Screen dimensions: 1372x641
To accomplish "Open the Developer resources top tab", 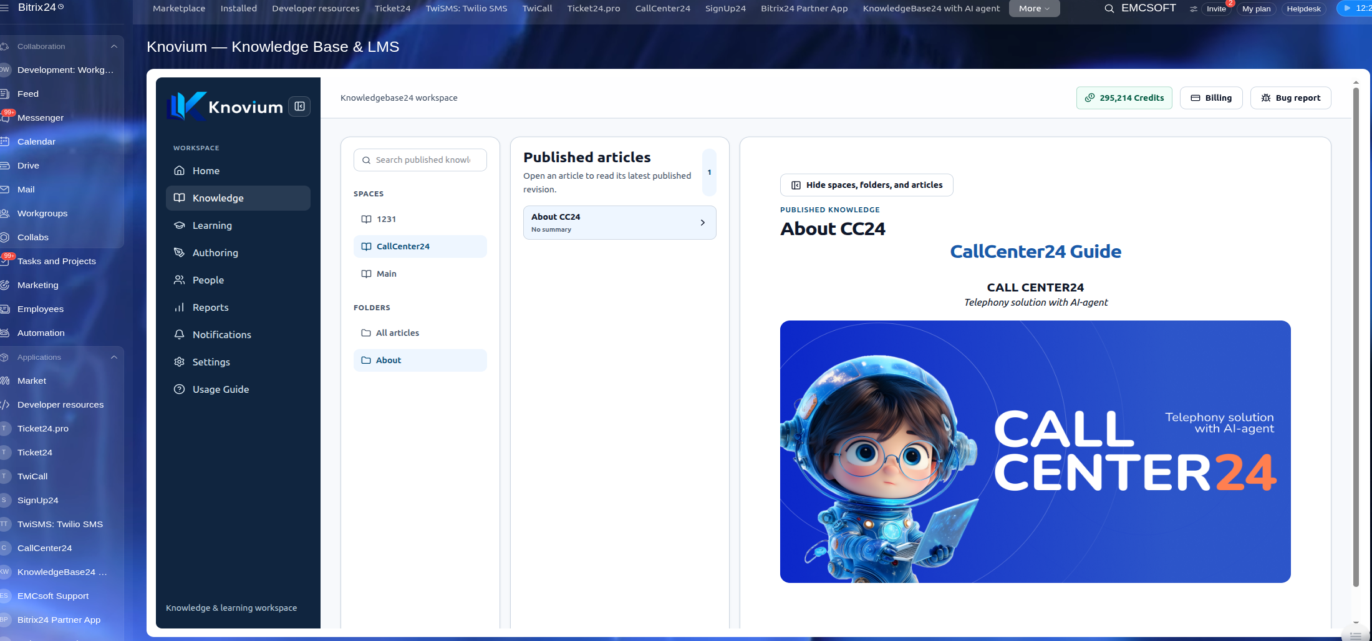I will point(316,8).
